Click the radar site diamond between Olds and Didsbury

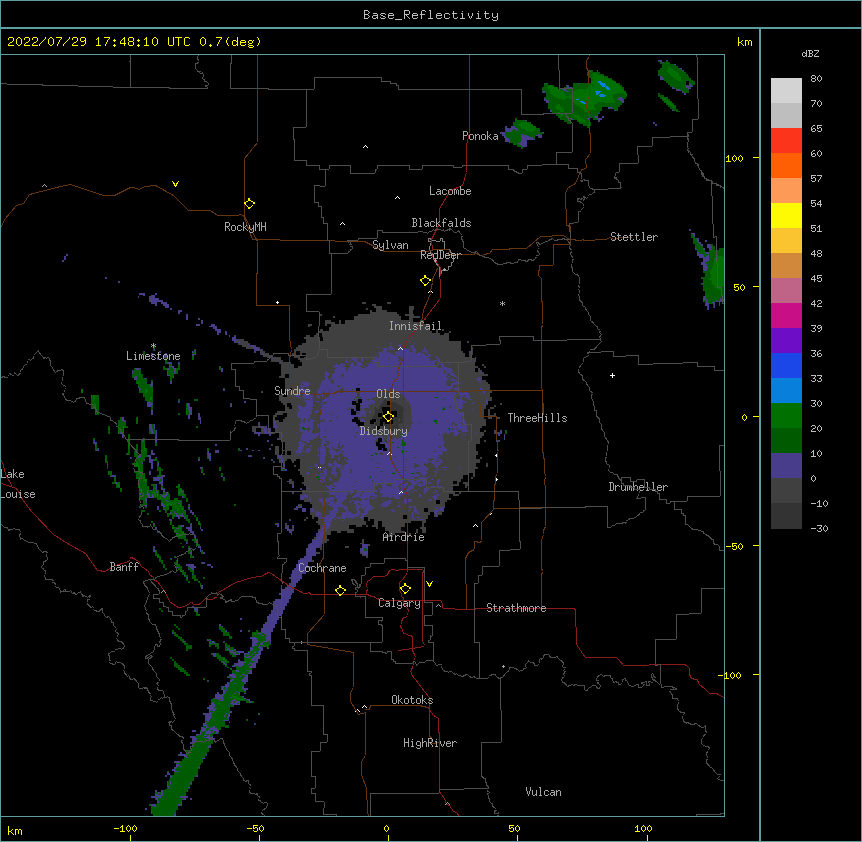coord(388,417)
